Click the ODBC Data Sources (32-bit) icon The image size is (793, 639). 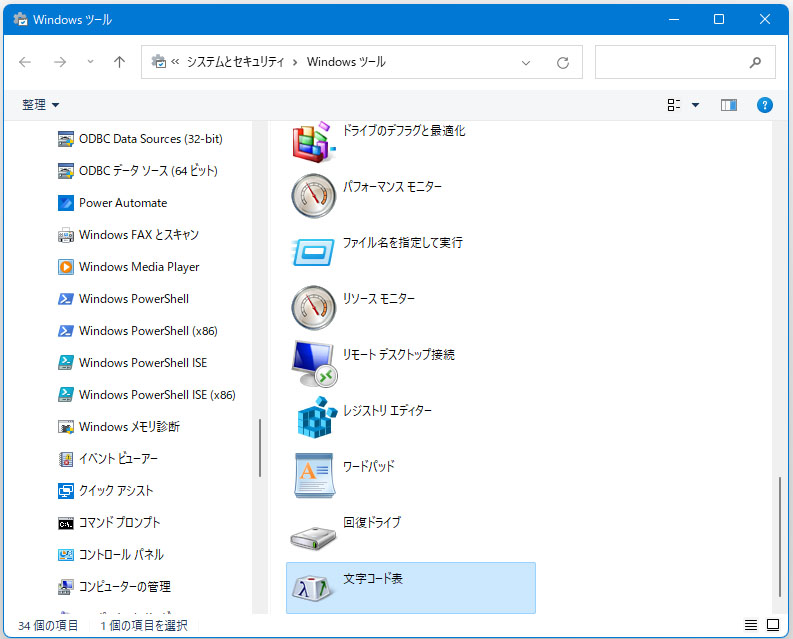click(65, 139)
